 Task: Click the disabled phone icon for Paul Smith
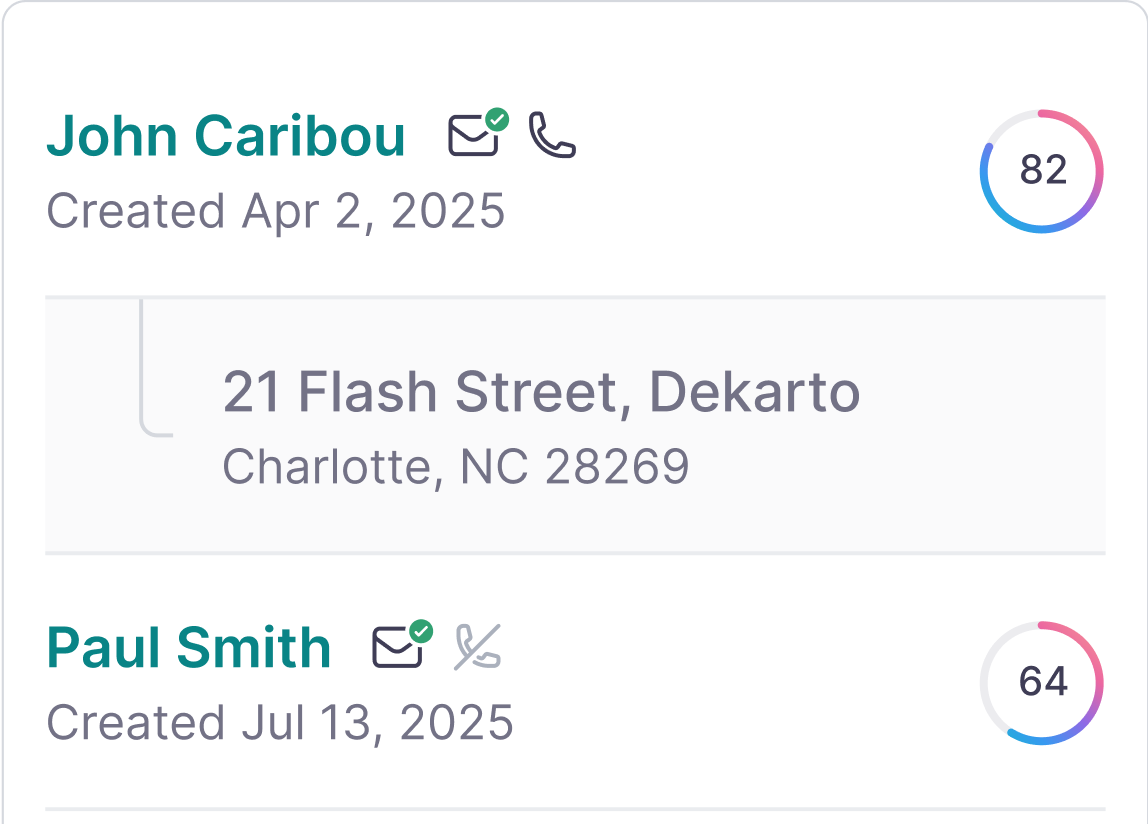pos(472,650)
